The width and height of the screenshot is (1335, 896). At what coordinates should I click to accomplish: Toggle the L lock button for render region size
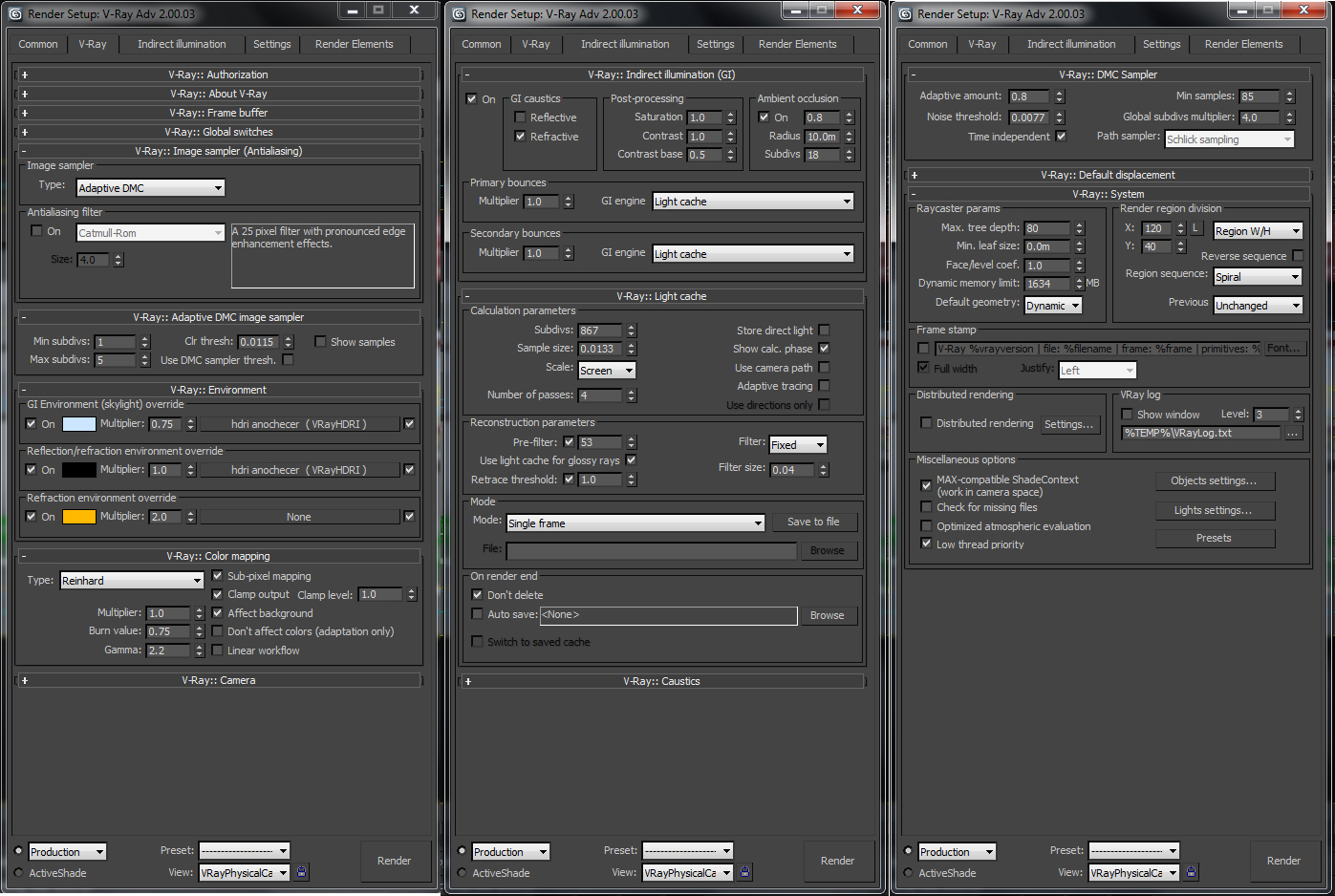click(1195, 228)
